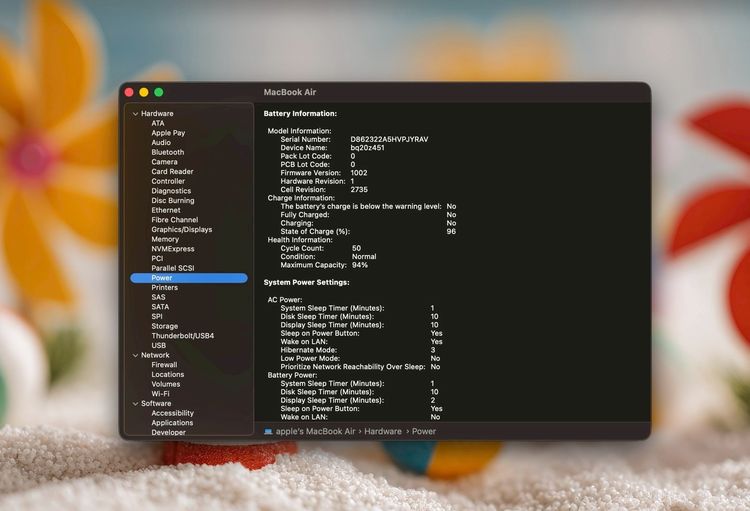Select Bluetooth in the sidebar
Image resolution: width=750 pixels, height=511 pixels.
167,152
